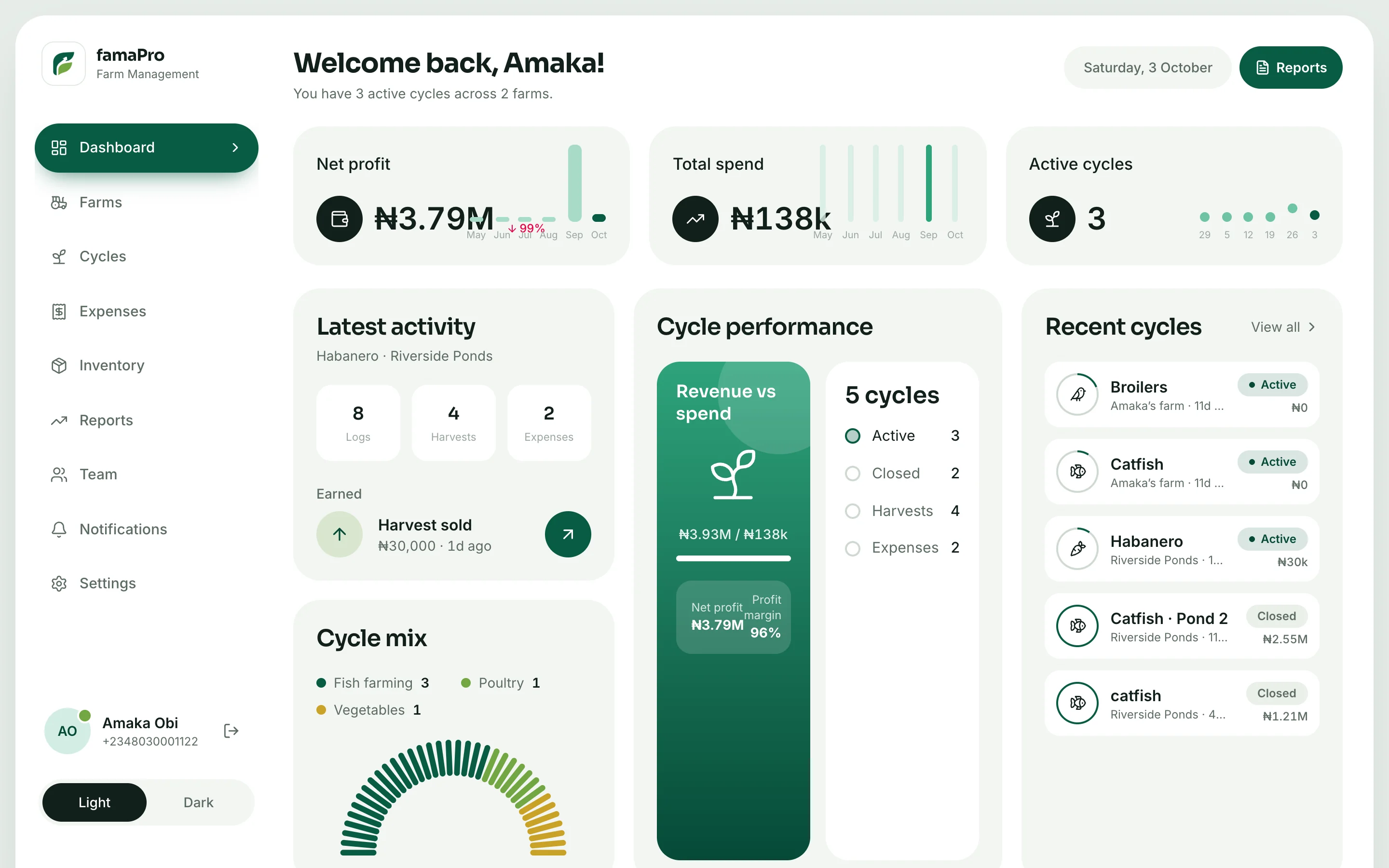Switch theme to Dark

pos(198,802)
